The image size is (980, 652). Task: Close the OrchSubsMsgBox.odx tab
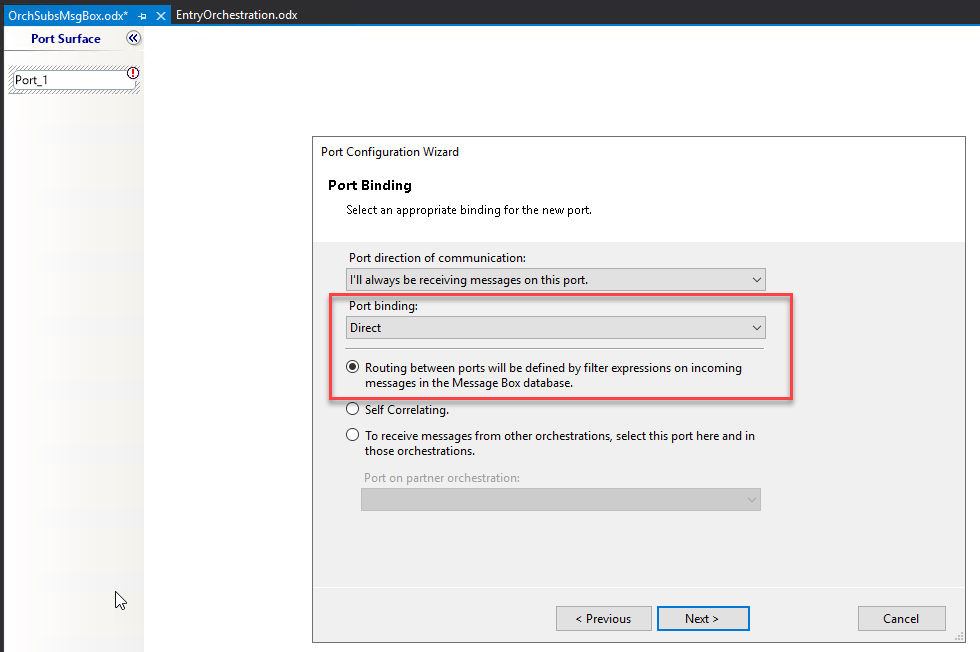[160, 15]
